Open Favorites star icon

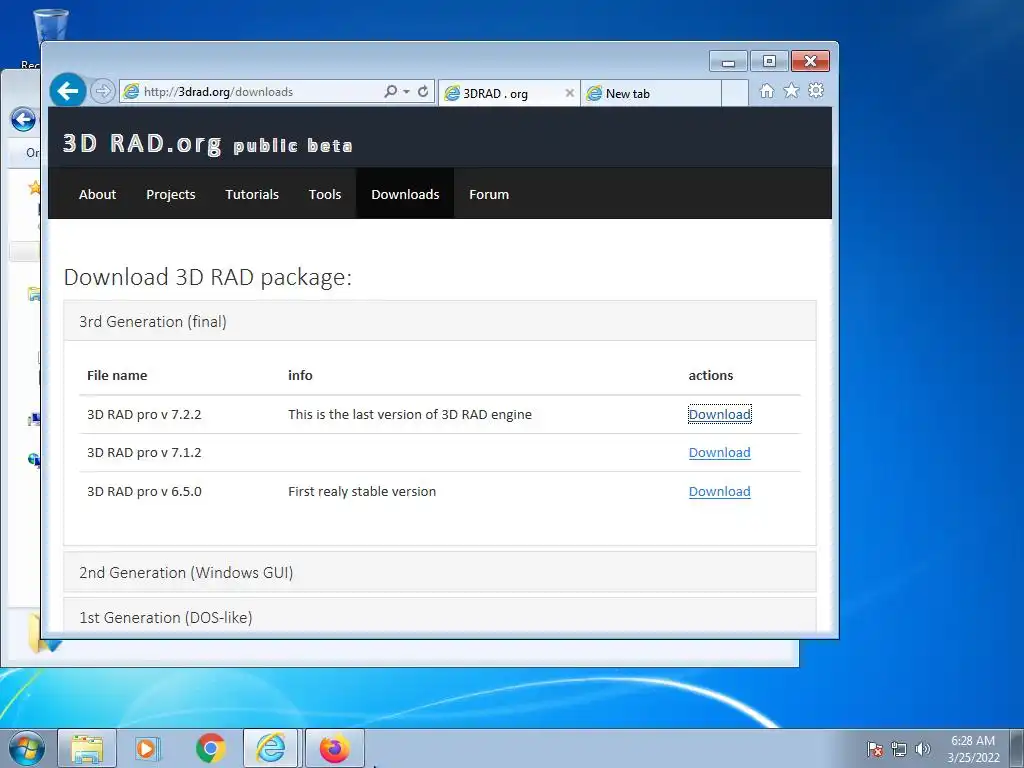click(792, 91)
